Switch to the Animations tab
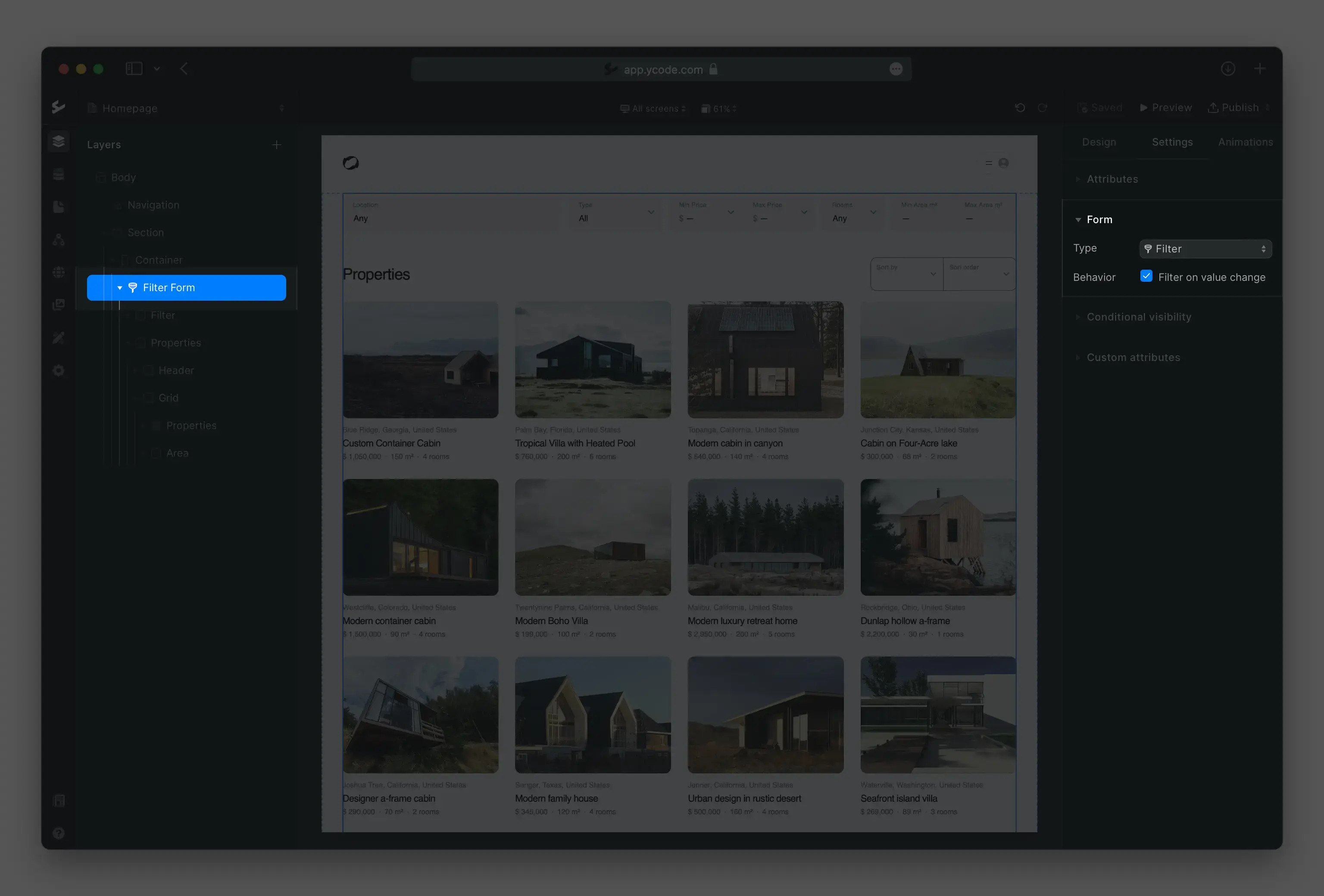This screenshot has width=1324, height=896. click(x=1246, y=142)
